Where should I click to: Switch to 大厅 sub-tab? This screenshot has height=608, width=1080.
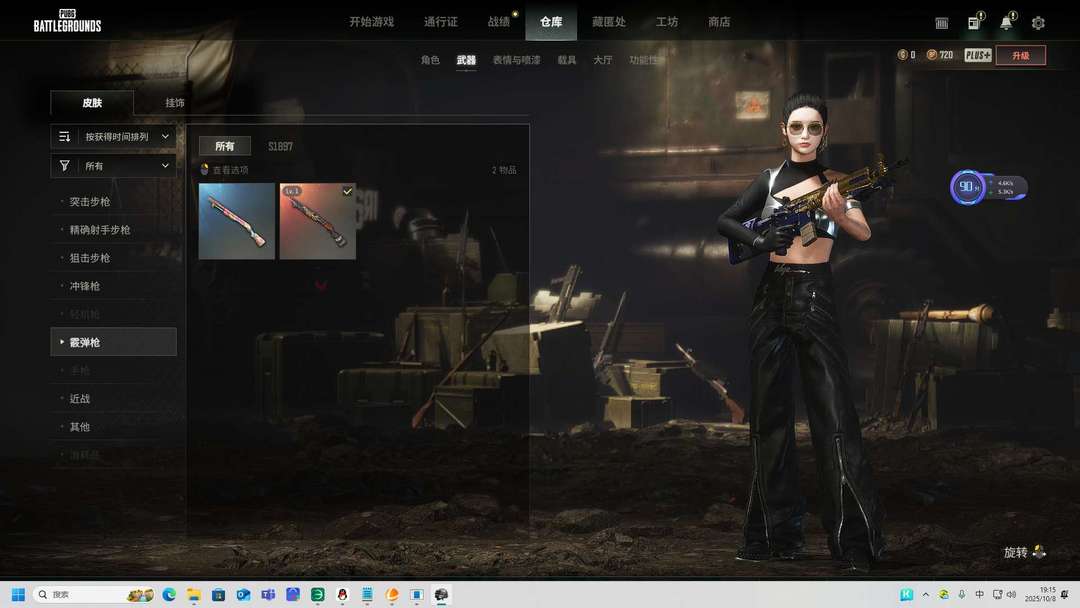pos(603,60)
